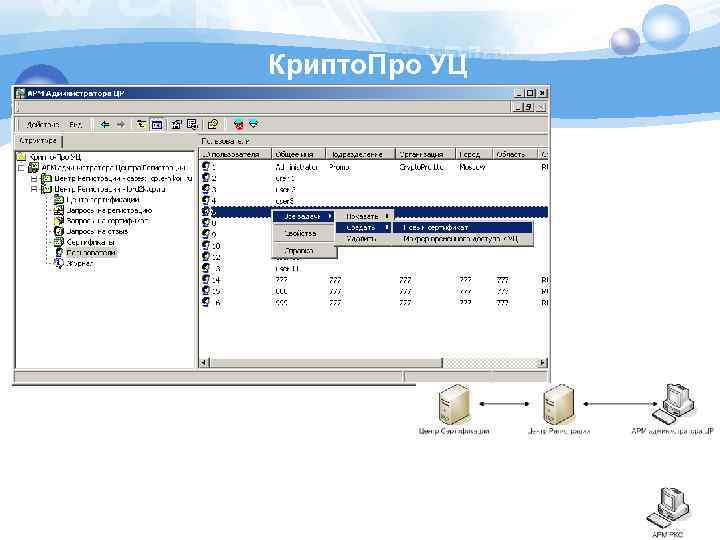Click the cyan funnel filter toolbar icon

tap(254, 124)
